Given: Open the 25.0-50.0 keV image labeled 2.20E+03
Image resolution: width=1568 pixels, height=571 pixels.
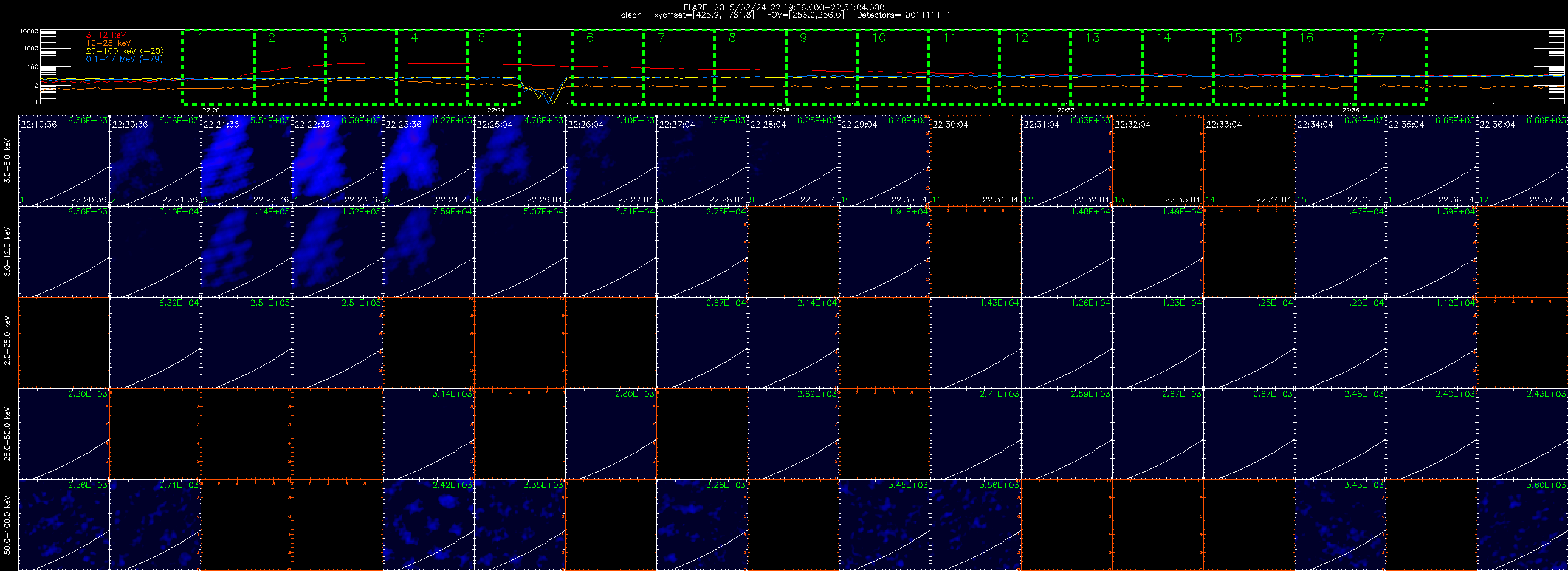Looking at the screenshot, I should (64, 434).
